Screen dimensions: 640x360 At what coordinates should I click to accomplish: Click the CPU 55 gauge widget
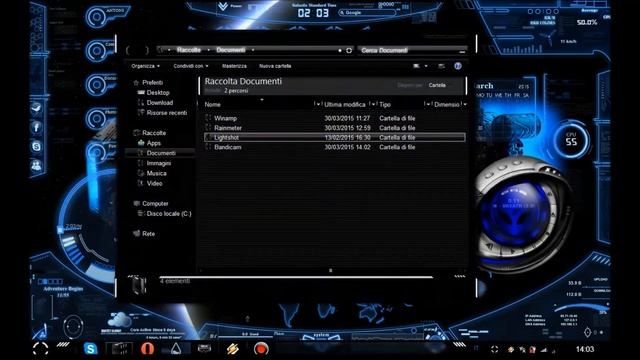click(x=571, y=140)
